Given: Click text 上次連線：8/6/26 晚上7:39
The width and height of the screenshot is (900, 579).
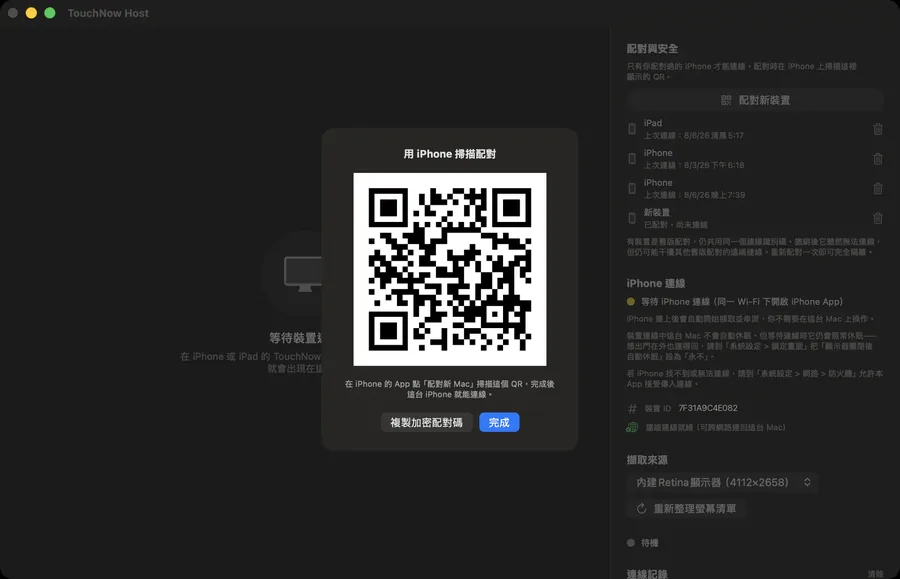Looking at the screenshot, I should tap(694, 195).
